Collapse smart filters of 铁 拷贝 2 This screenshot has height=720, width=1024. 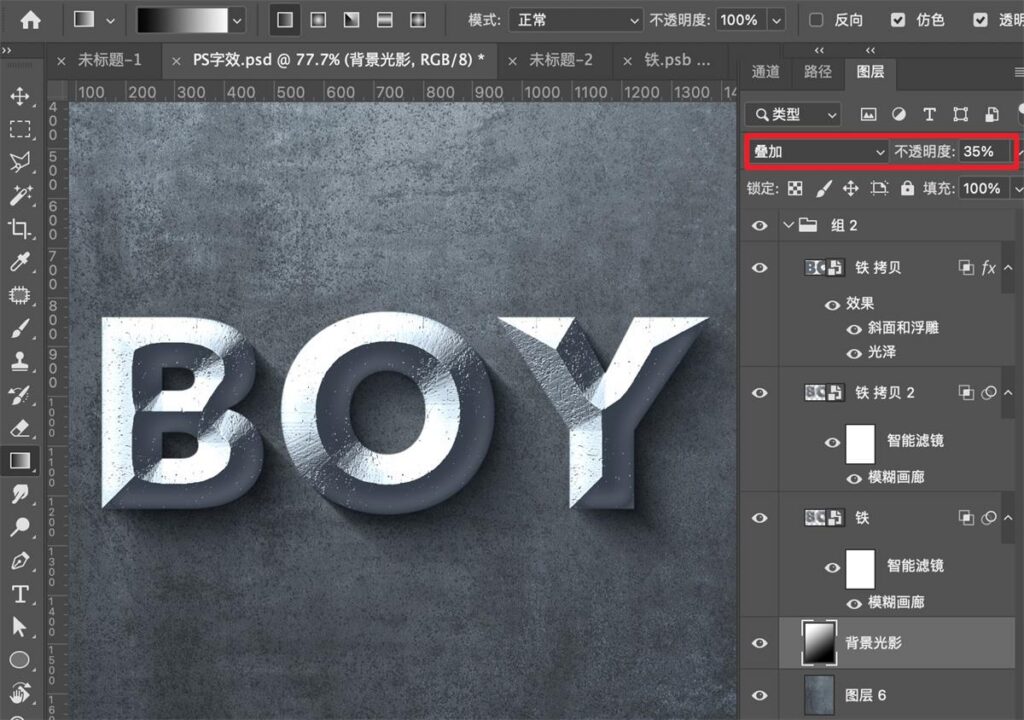pos(1008,392)
